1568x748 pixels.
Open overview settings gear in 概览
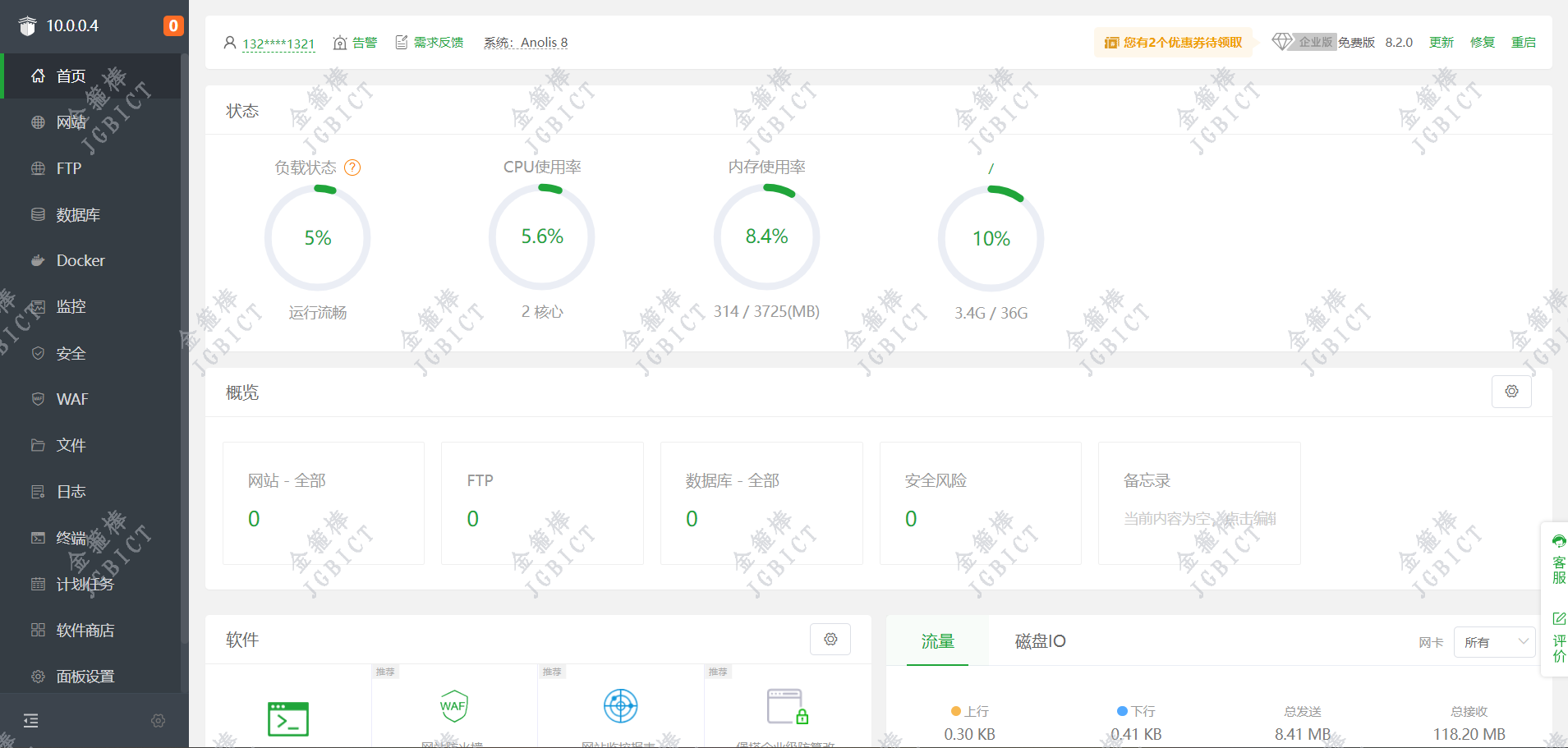tap(1511, 392)
